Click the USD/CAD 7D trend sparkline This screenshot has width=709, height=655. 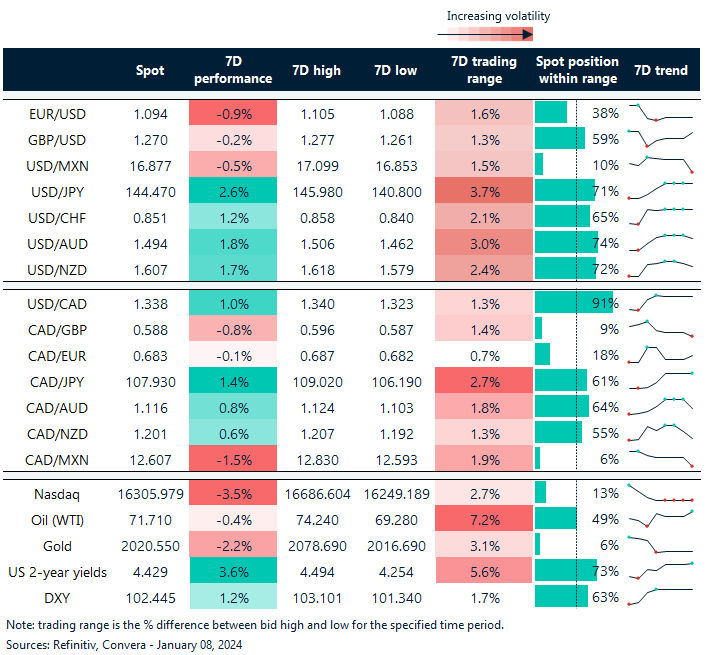point(660,302)
